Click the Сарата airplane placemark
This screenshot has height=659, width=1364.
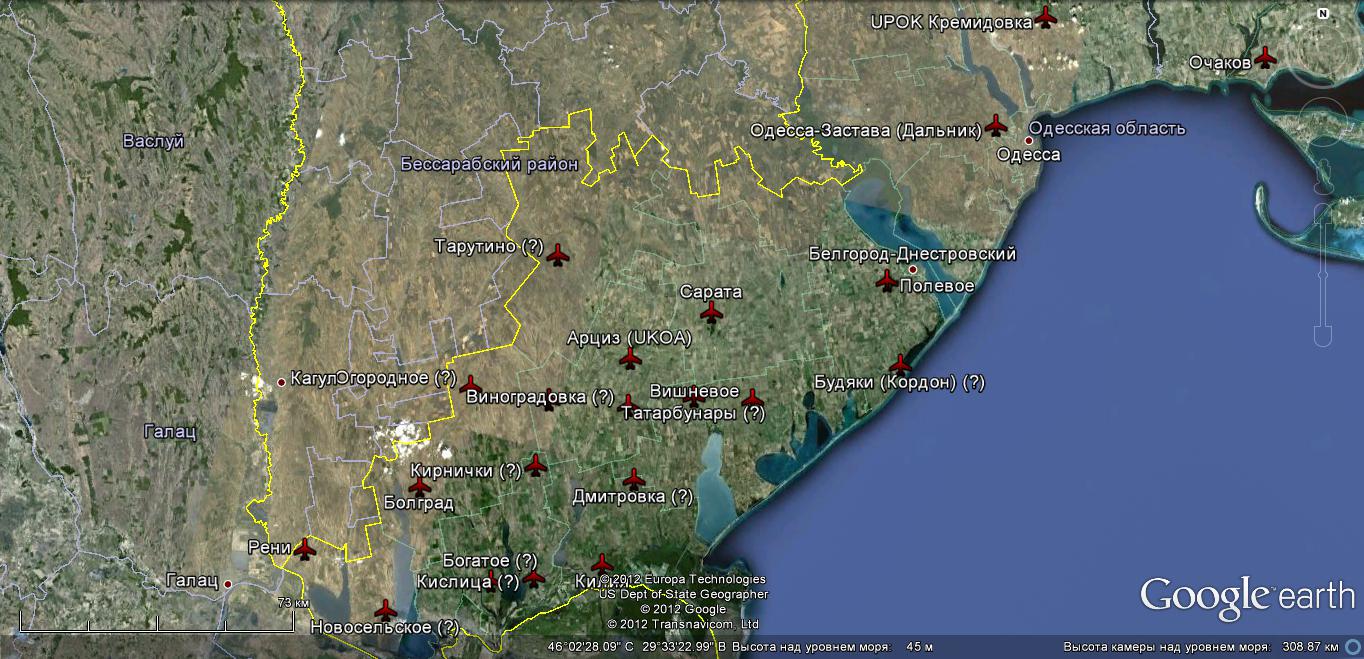(711, 313)
